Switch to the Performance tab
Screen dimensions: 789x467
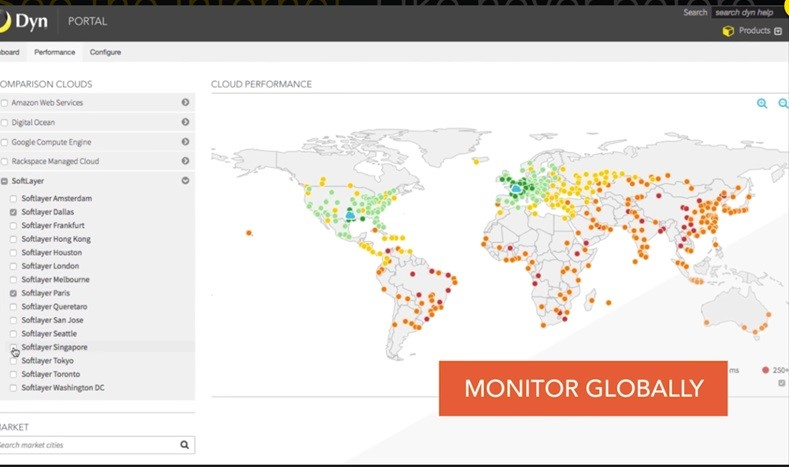(54, 52)
